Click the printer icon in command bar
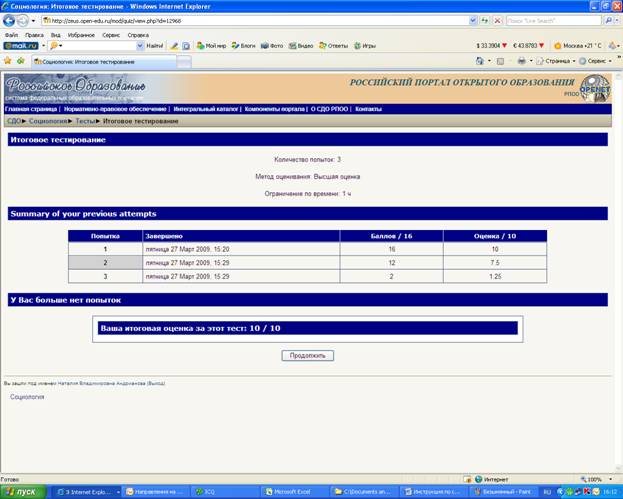 pyautogui.click(x=521, y=61)
